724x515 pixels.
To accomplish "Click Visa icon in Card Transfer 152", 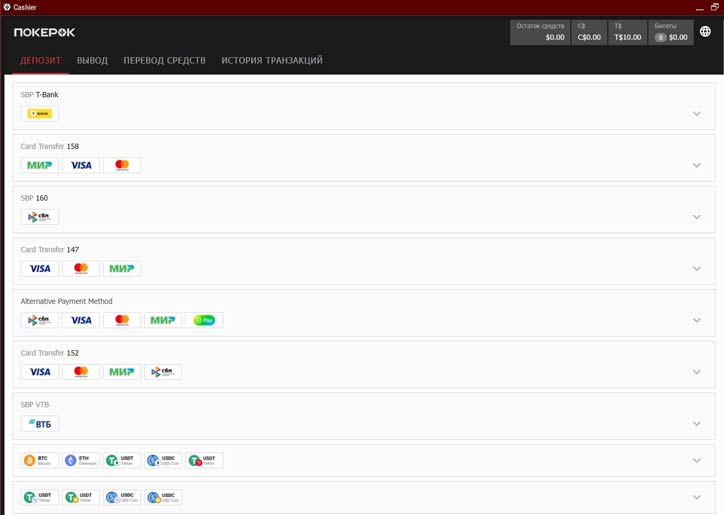I will 40,372.
